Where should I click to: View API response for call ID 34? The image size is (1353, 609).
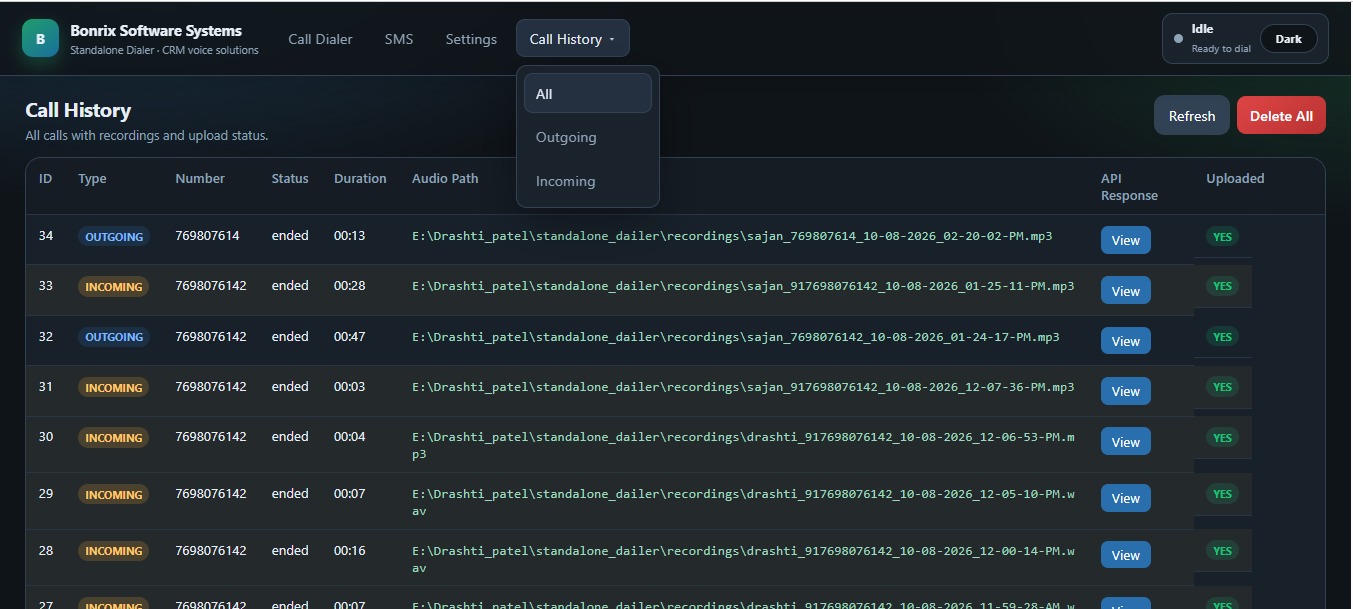pyautogui.click(x=1126, y=240)
